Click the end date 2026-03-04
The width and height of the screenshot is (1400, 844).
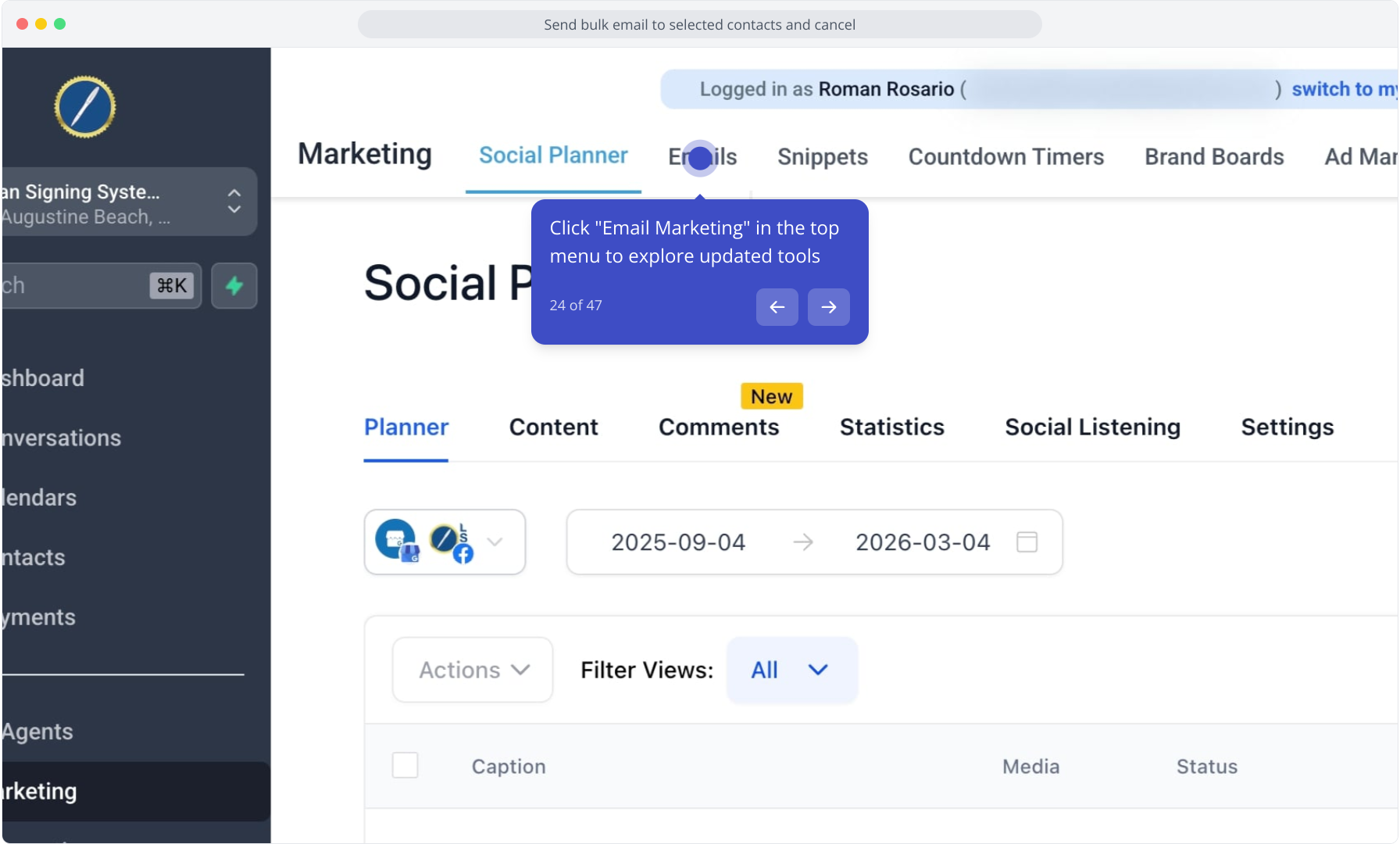923,542
